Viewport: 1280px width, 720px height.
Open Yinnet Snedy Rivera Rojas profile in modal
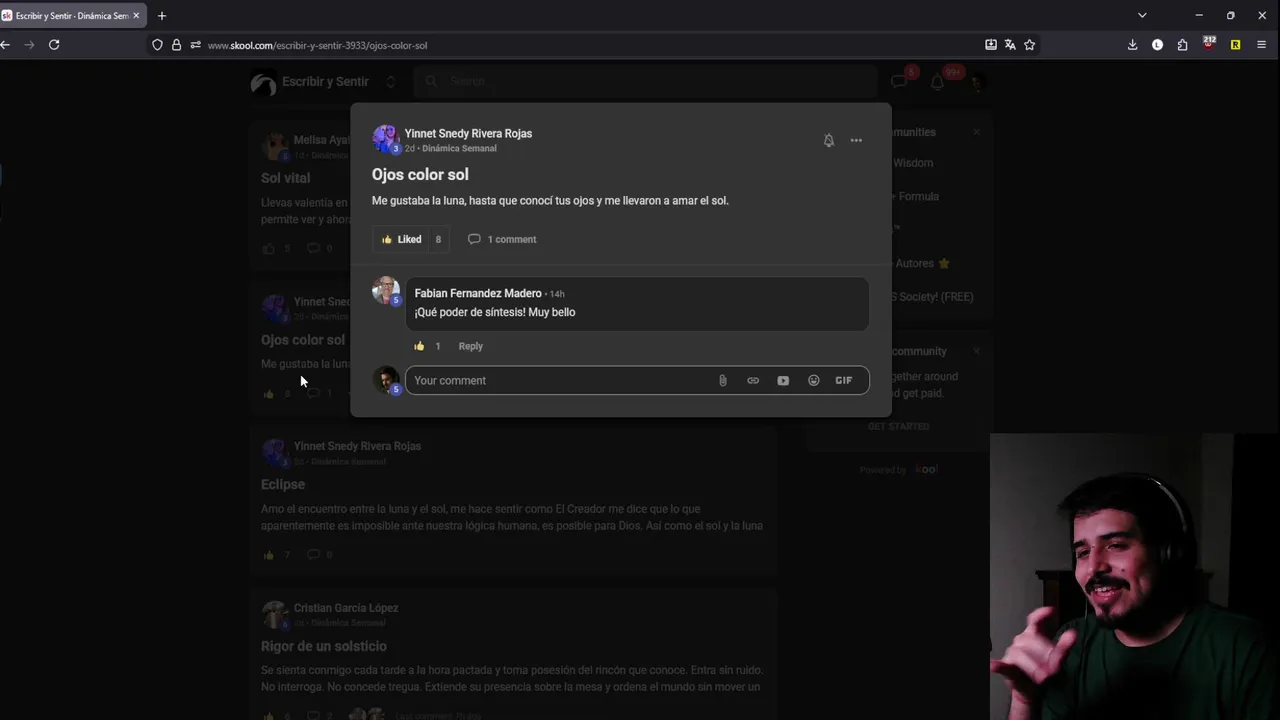pyautogui.click(x=468, y=133)
